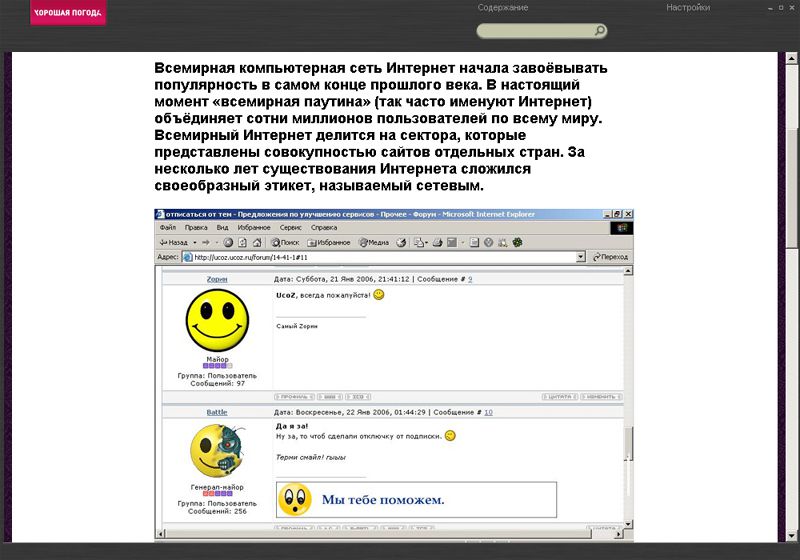Open the Настройки menu
800x560 pixels.
tap(688, 8)
